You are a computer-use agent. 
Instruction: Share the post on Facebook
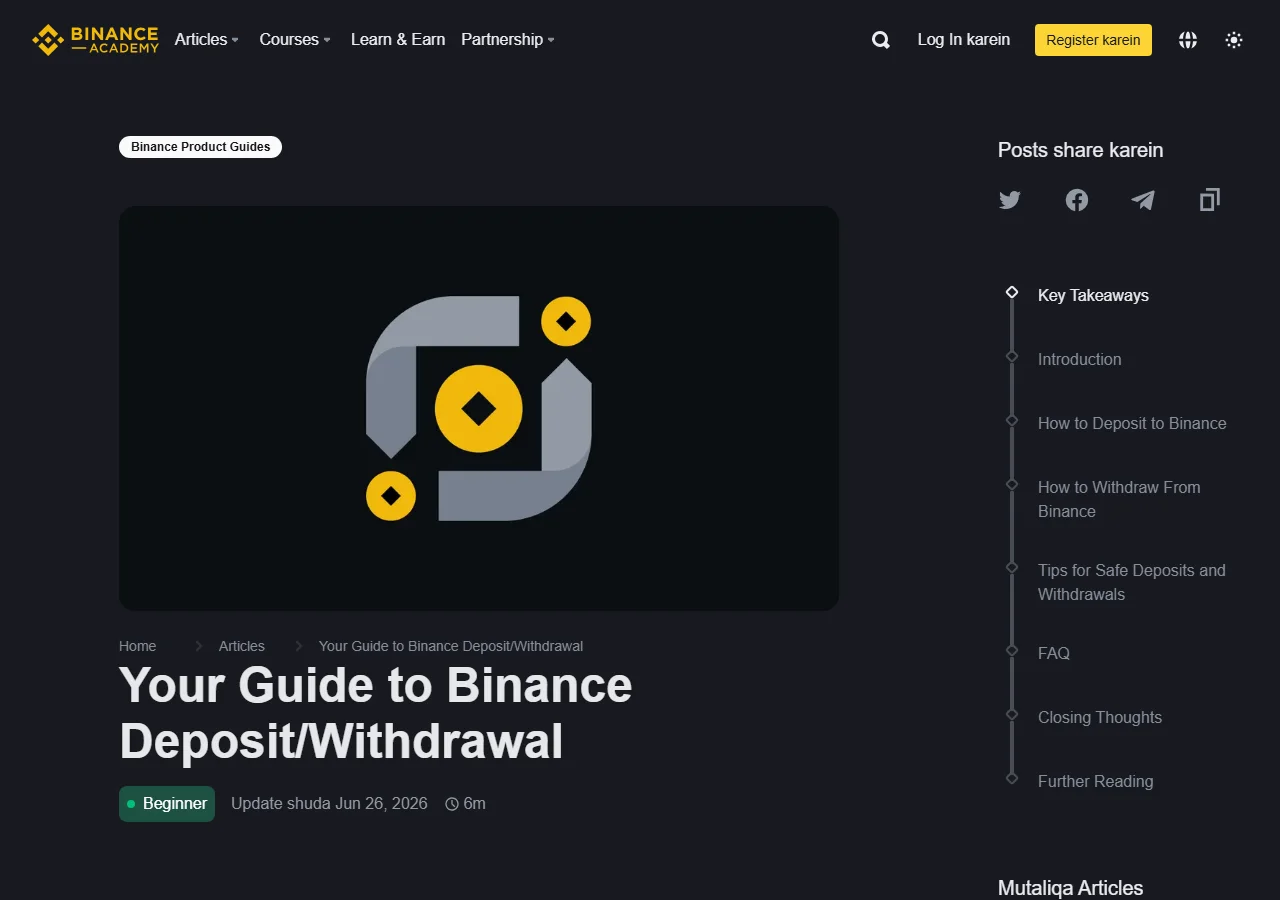coord(1077,200)
